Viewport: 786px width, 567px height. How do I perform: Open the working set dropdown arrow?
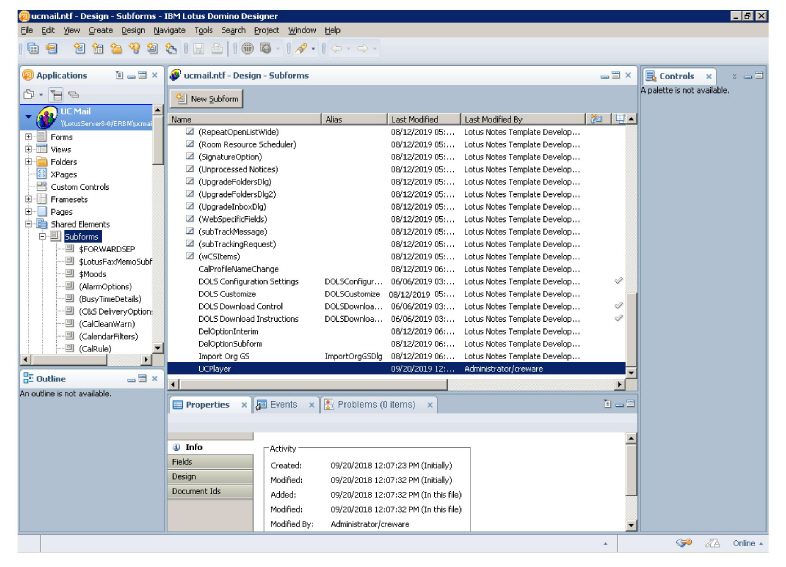(41, 94)
